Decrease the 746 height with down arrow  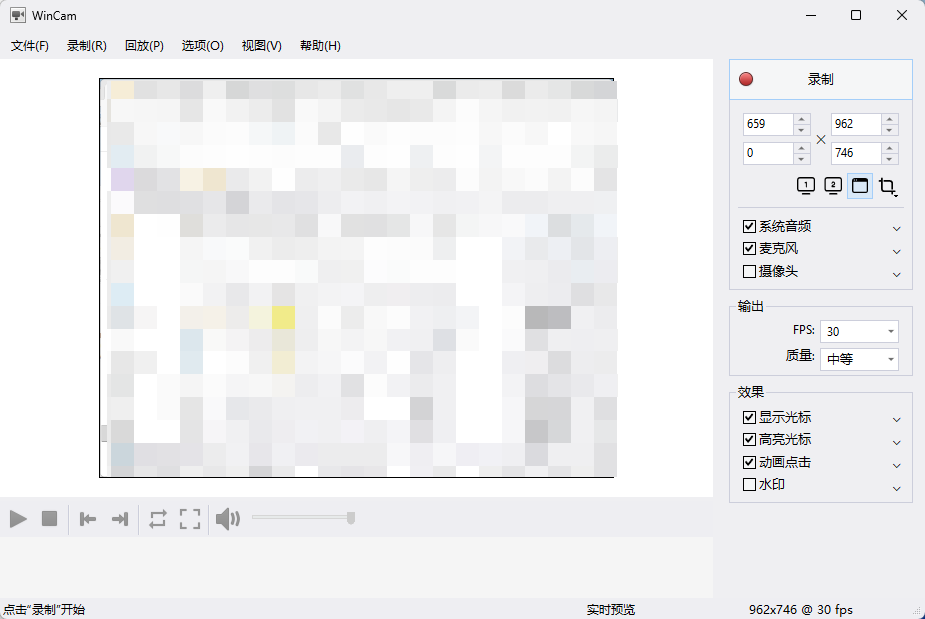coord(890,159)
